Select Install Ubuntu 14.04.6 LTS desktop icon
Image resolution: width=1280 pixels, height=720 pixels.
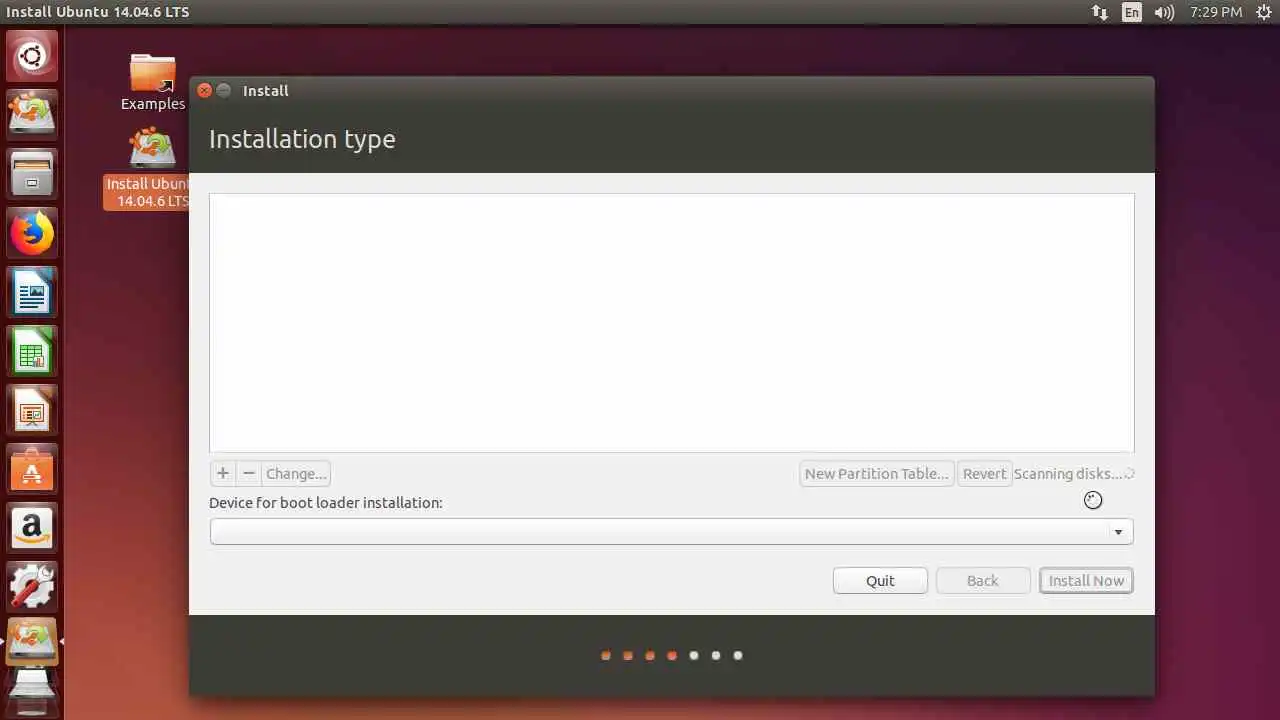tap(148, 169)
